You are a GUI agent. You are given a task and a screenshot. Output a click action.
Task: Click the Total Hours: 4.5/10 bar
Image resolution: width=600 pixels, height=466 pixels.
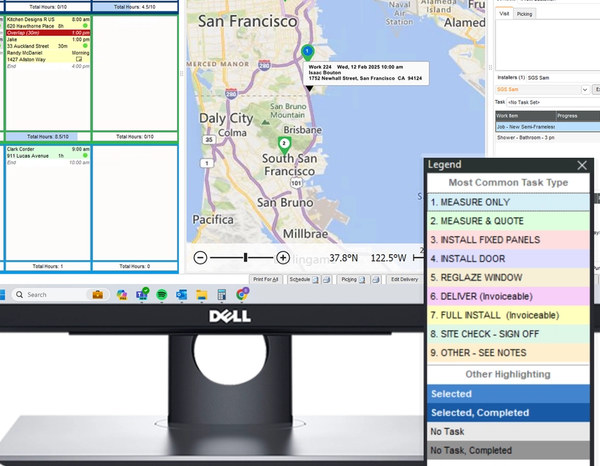pos(135,7)
